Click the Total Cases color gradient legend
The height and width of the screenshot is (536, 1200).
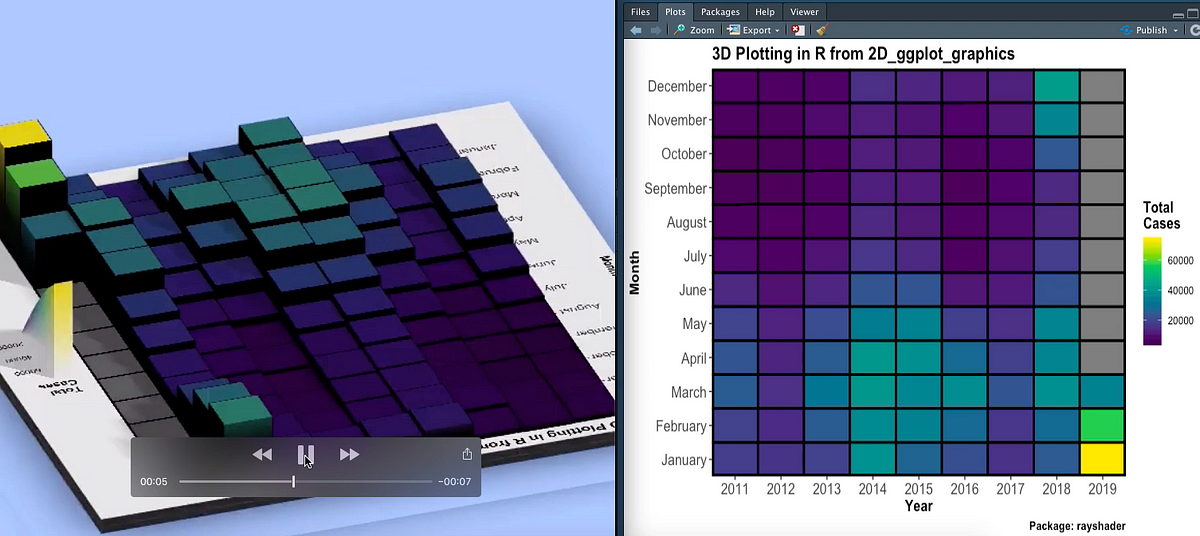coord(1153,291)
